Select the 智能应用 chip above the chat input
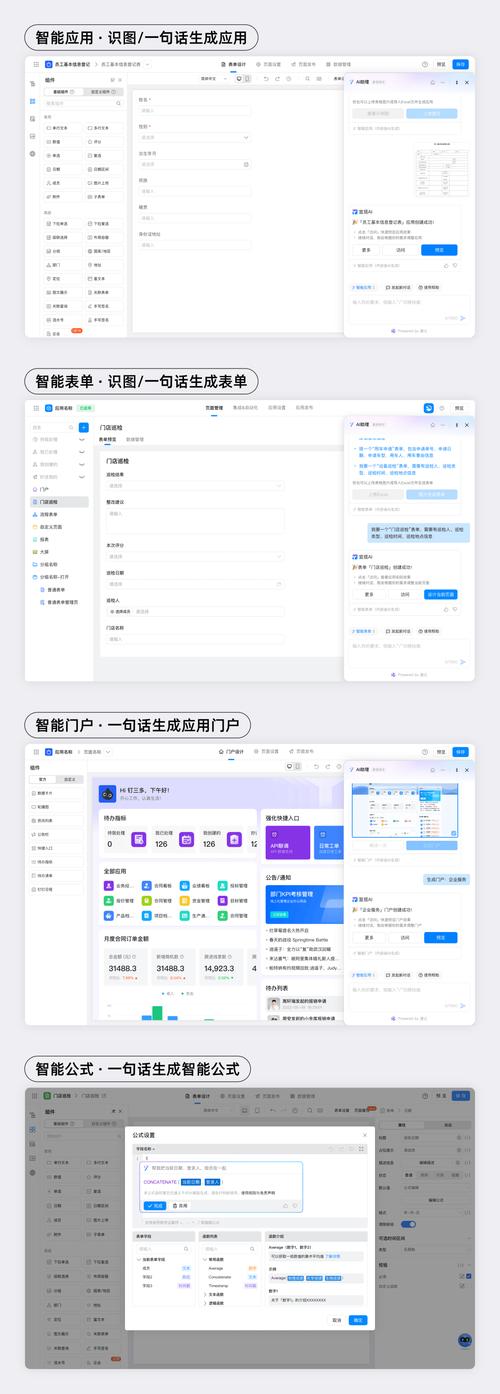This screenshot has height=1394, width=500. 364,286
